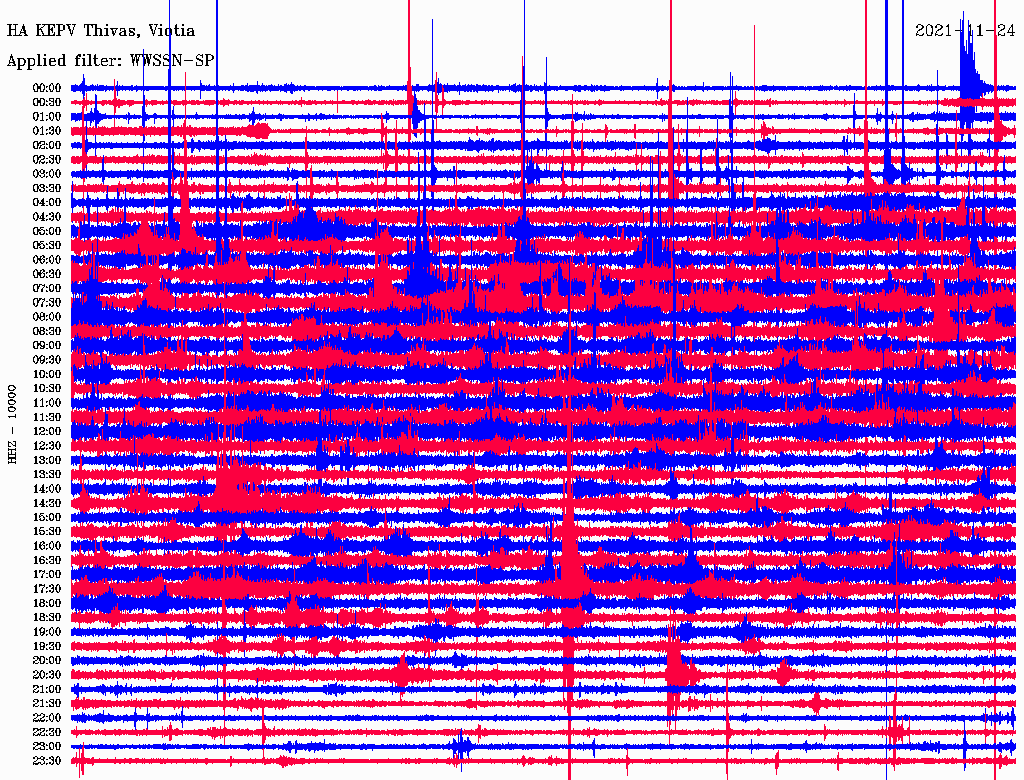Click the 11:00 time label

tap(47, 403)
